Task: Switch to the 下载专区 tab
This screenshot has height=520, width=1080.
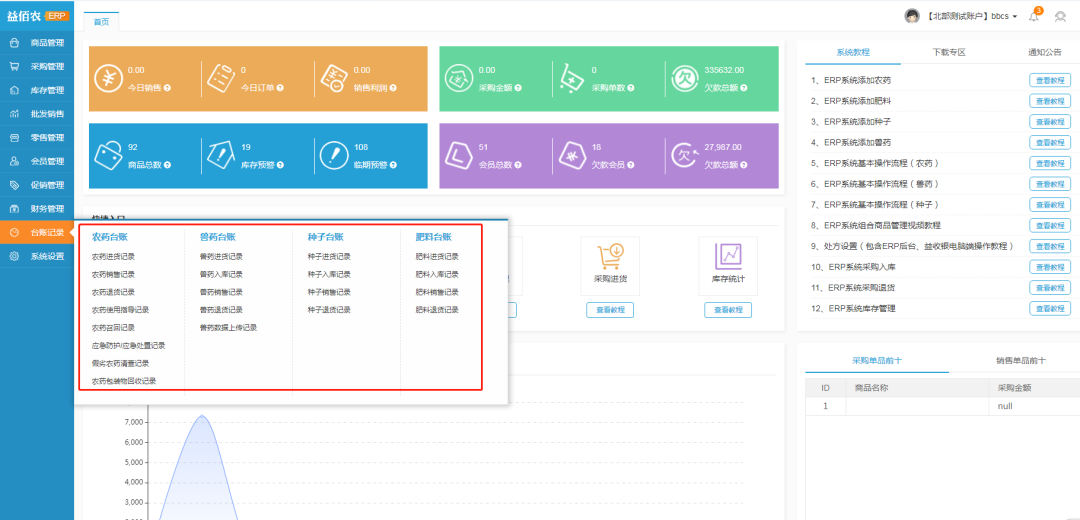Action: point(948,52)
